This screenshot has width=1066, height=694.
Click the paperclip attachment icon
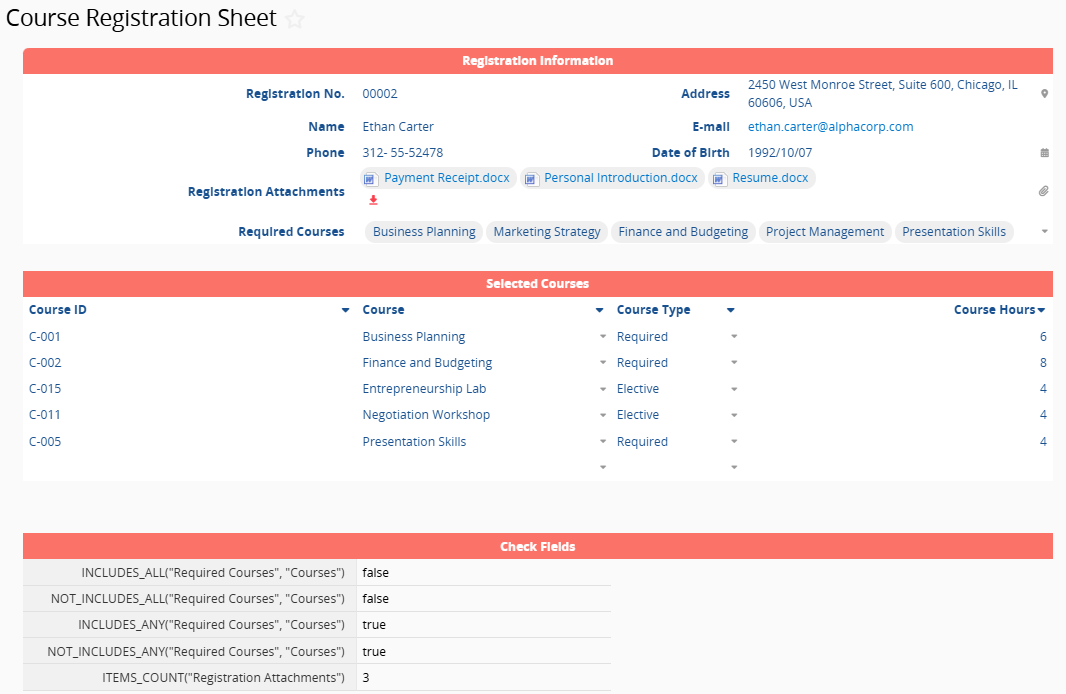pyautogui.click(x=1043, y=191)
